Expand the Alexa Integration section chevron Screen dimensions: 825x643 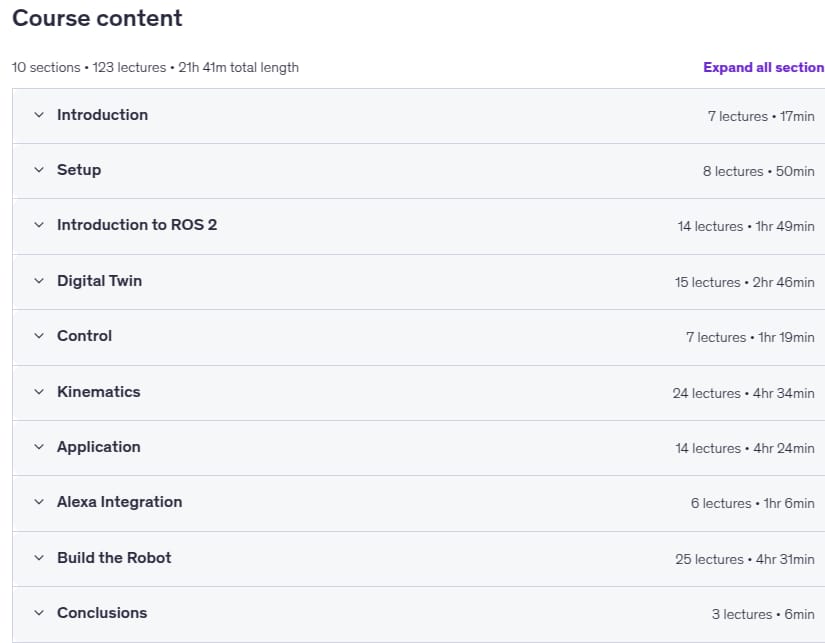(39, 501)
